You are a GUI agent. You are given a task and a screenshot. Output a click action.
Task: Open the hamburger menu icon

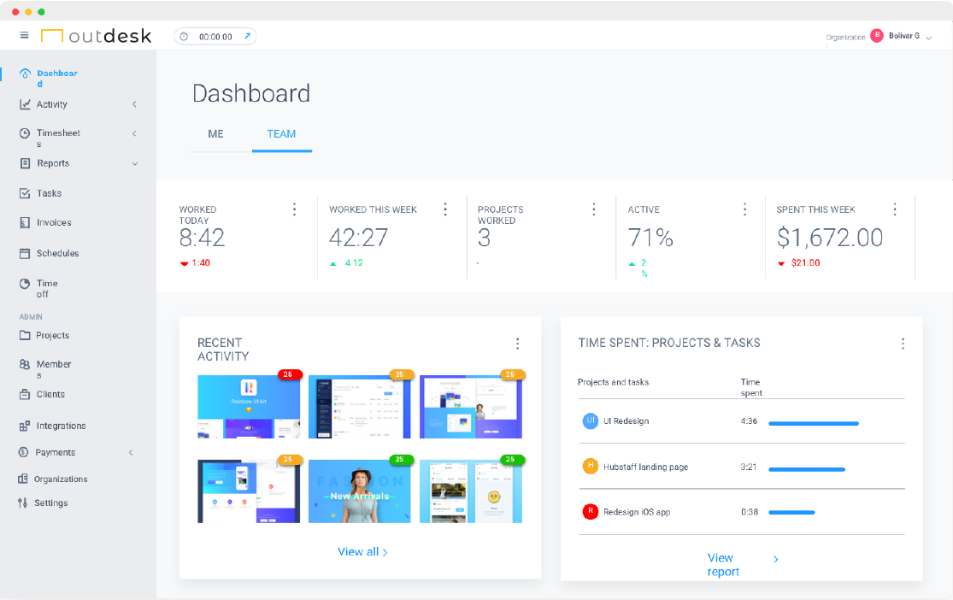click(x=24, y=36)
